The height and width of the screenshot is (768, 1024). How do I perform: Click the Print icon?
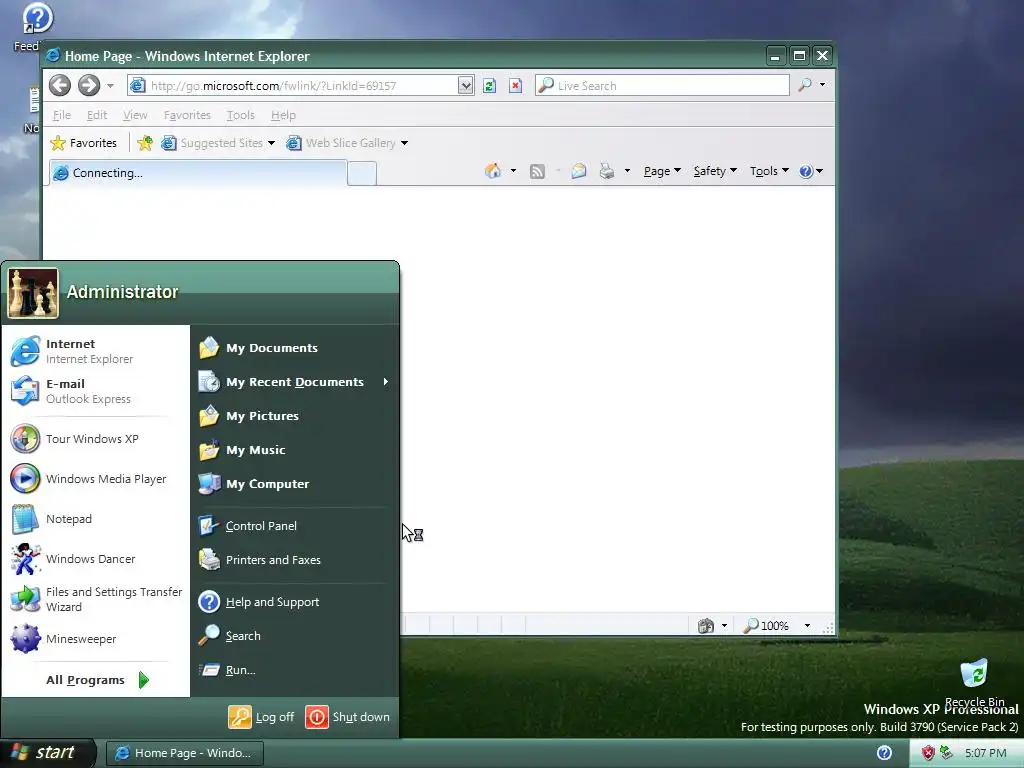607,171
